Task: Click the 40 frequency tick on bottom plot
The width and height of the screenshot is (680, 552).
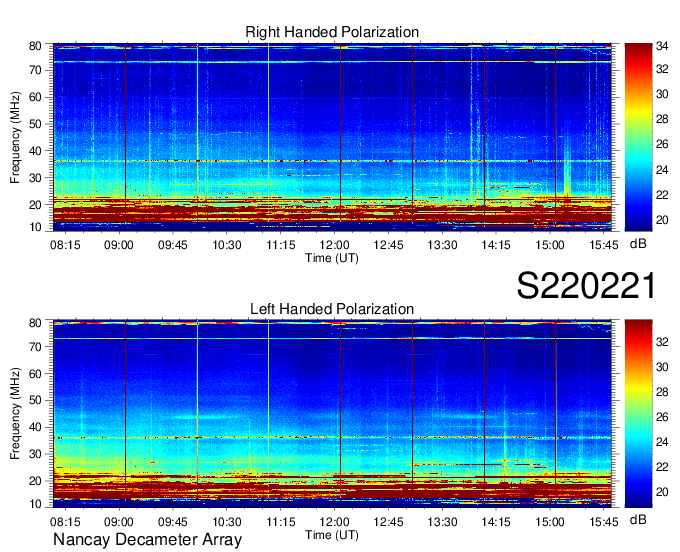Action: click(35, 428)
